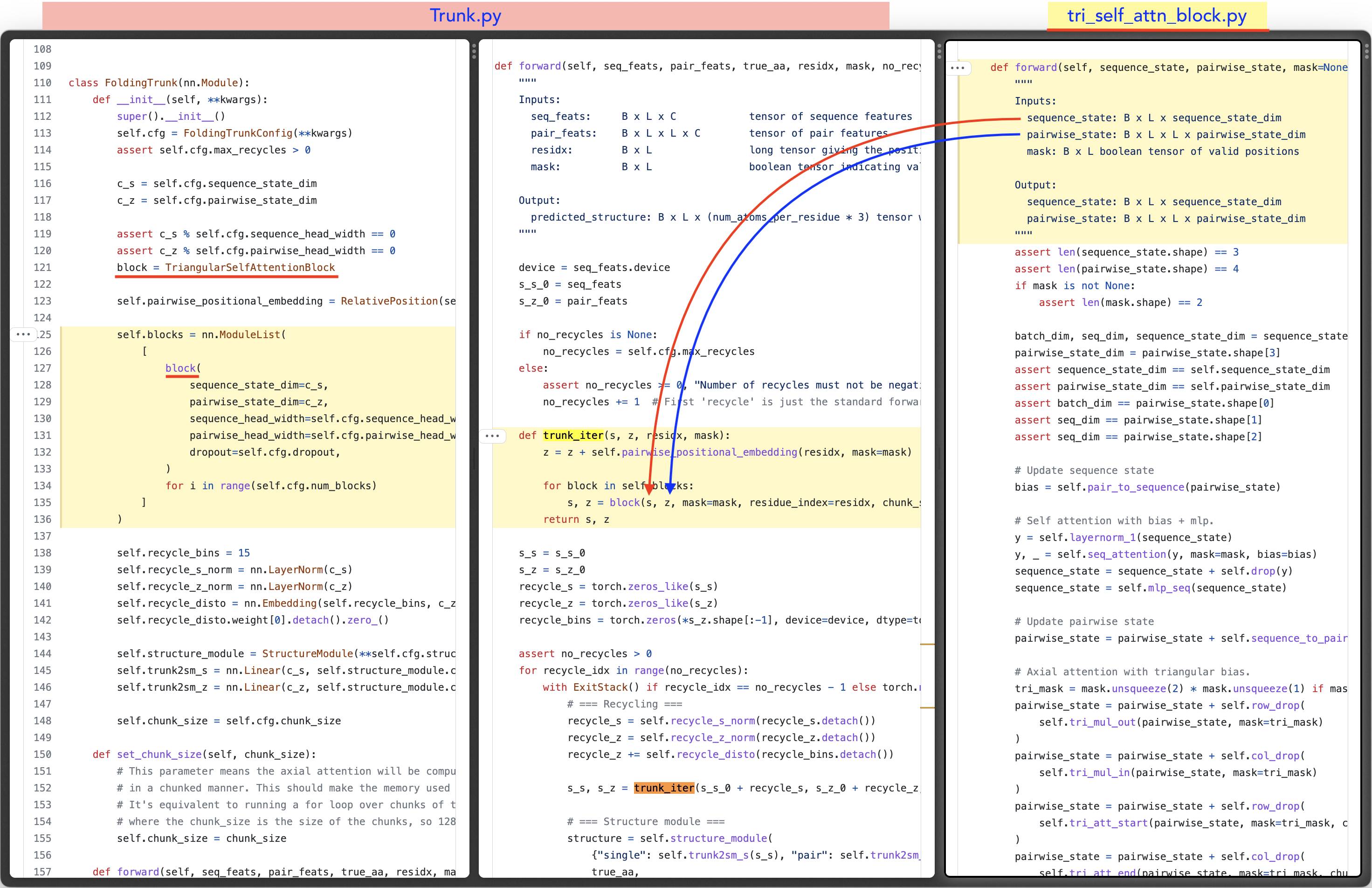Image resolution: width=1372 pixels, height=888 pixels.
Task: Click the dotted handle between left and middle panes
Action: [474, 51]
